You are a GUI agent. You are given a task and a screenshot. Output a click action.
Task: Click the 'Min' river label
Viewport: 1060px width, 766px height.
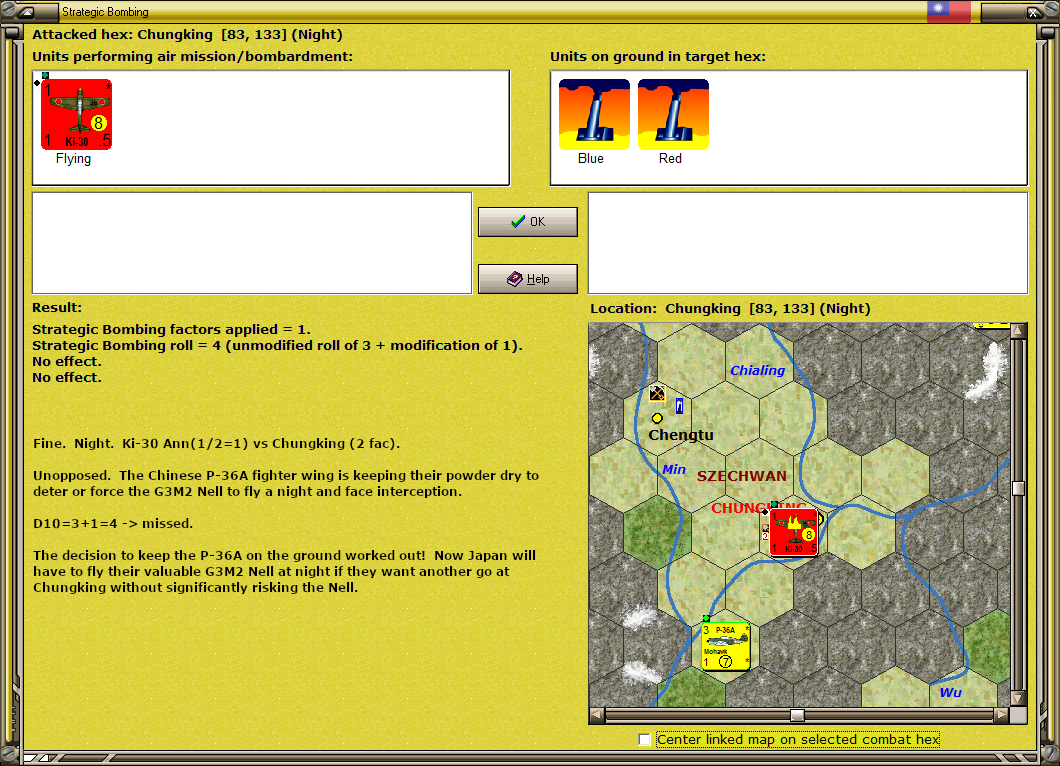click(673, 469)
